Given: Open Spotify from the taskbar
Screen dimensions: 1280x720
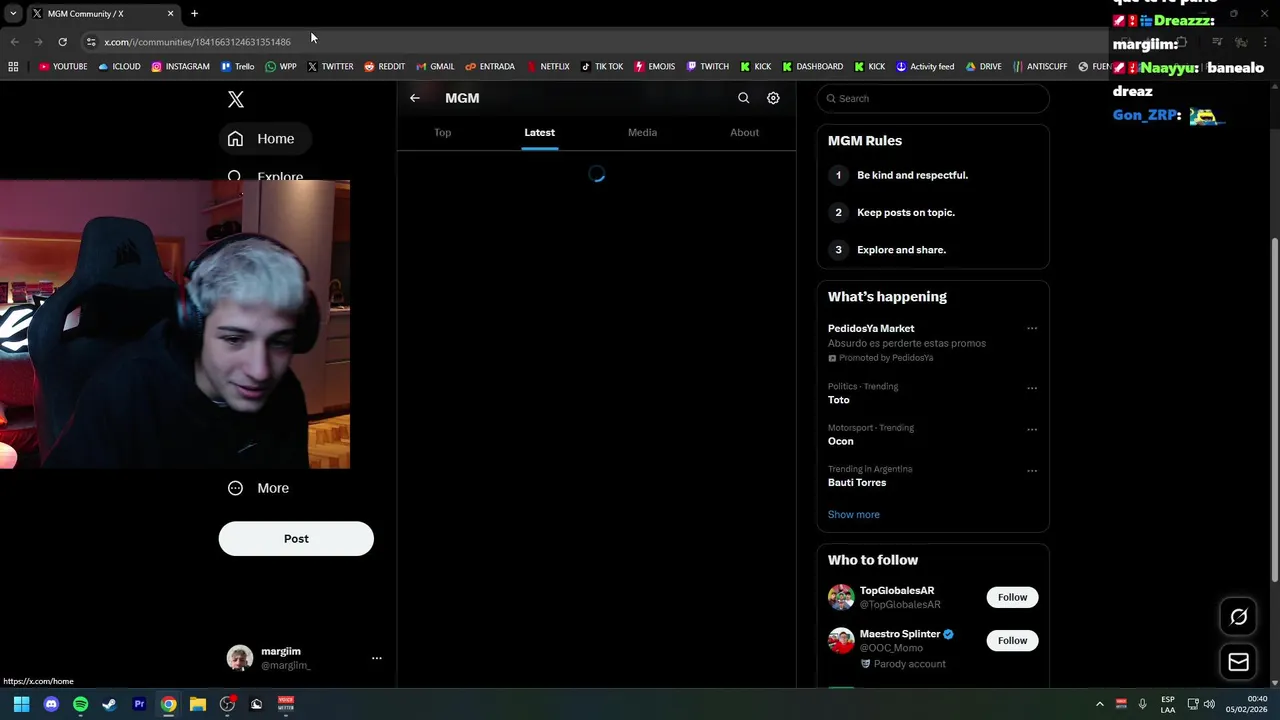Looking at the screenshot, I should [x=80, y=704].
